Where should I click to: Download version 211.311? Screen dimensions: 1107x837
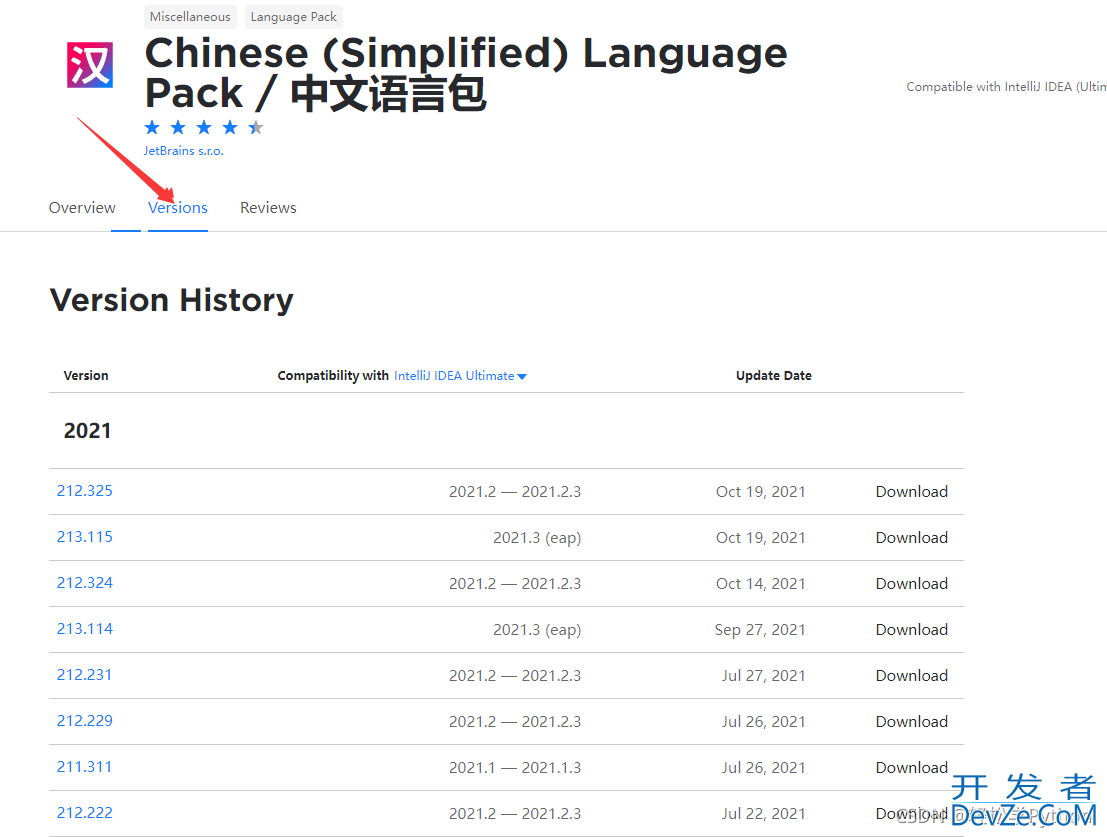pyautogui.click(x=911, y=767)
